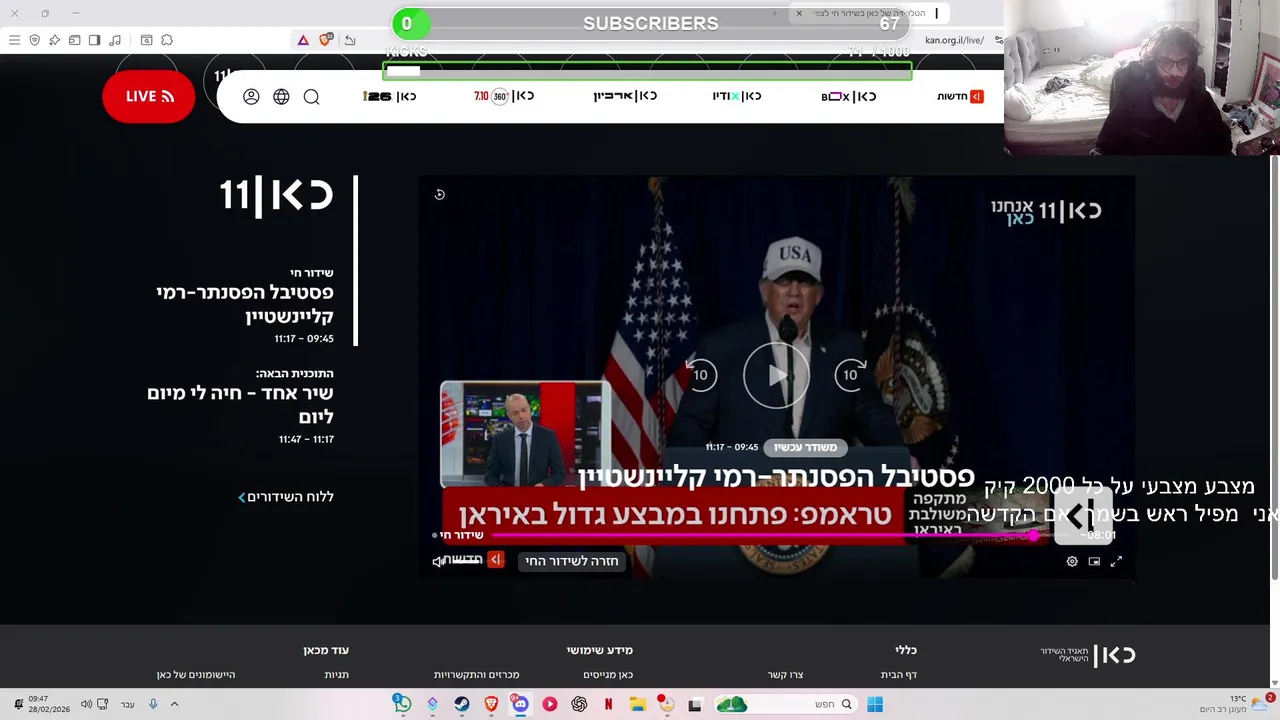Open the Kan BOX menu item
1280x720 pixels.
click(848, 96)
